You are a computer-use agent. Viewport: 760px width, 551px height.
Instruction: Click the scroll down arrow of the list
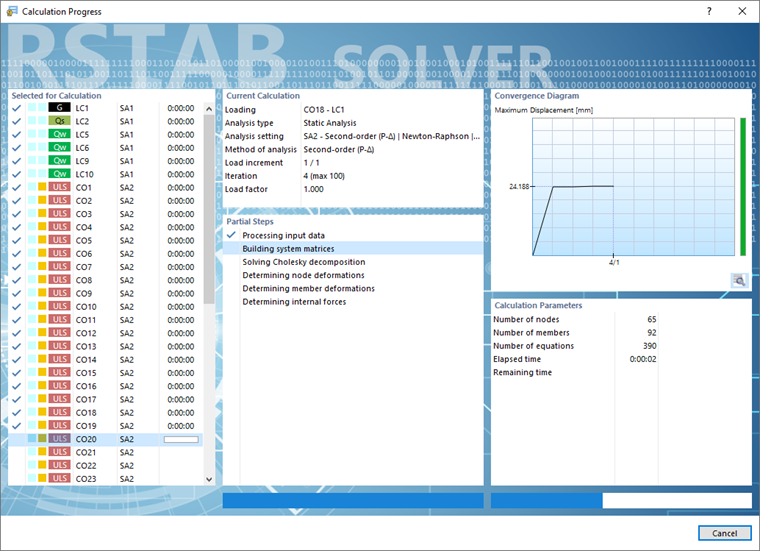(209, 479)
